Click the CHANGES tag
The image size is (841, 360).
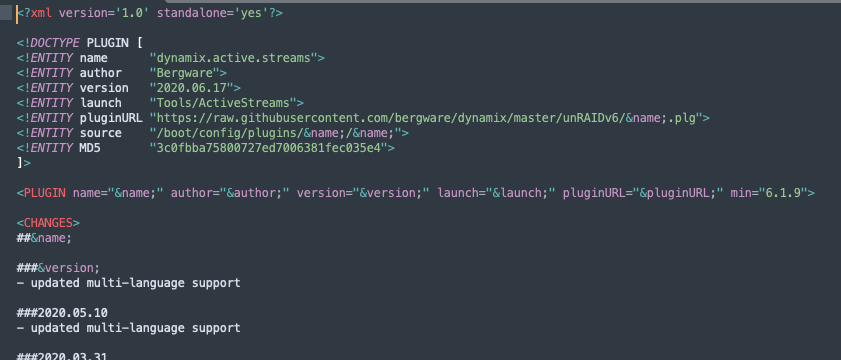[x=48, y=223]
